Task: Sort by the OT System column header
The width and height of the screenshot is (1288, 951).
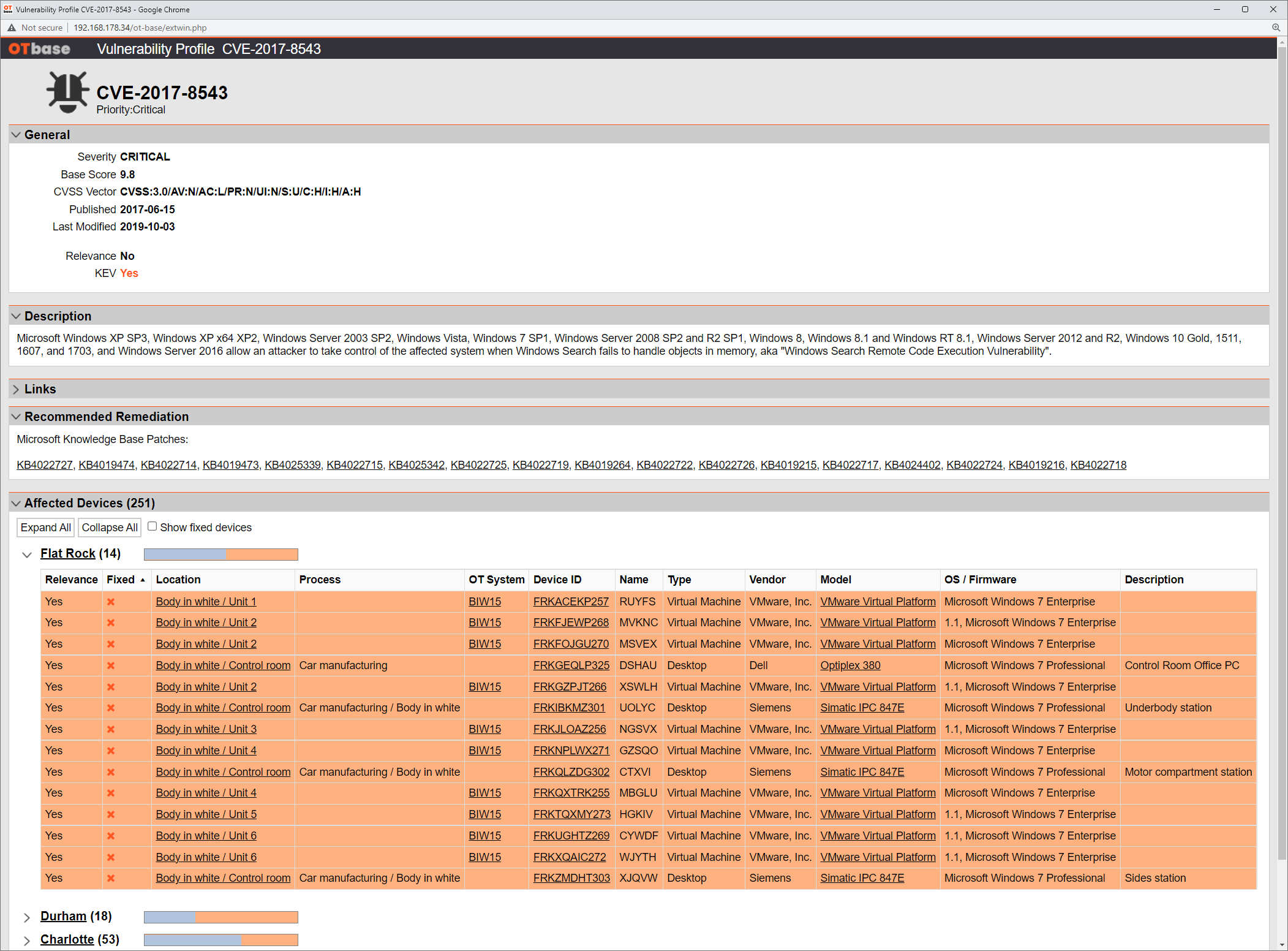Action: 496,580
